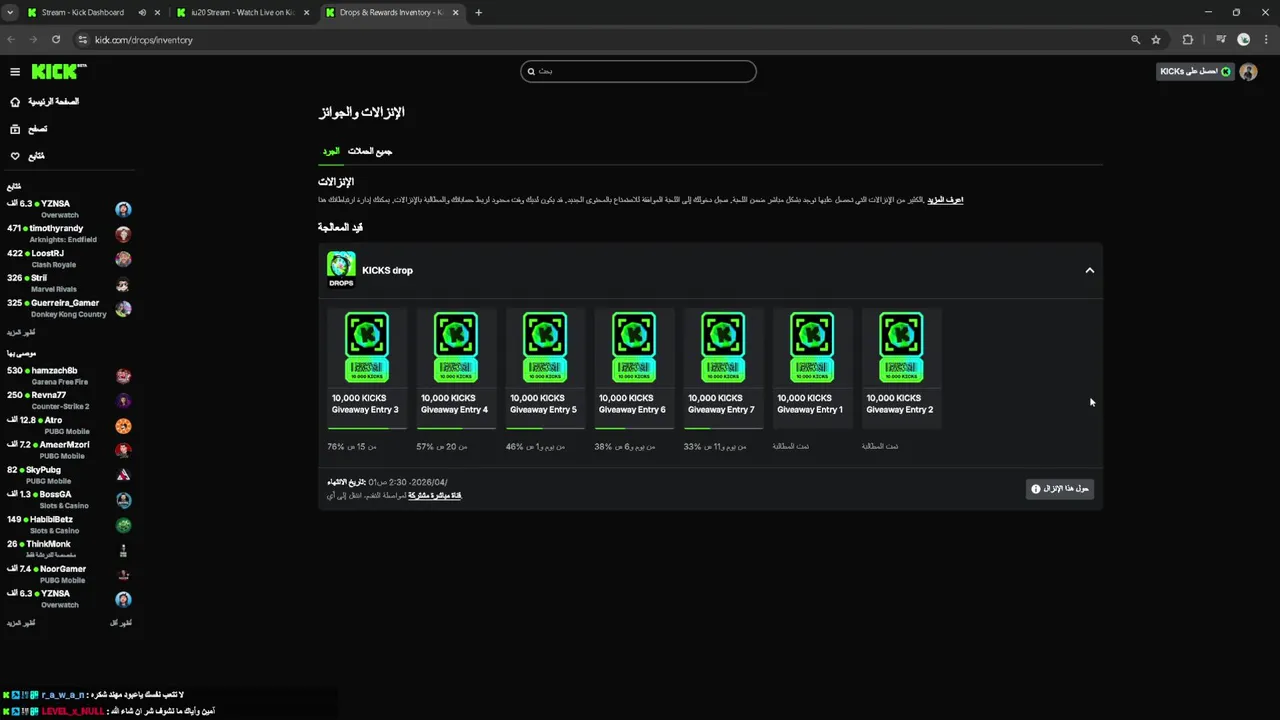Open LoostRJ channel avatar
This screenshot has height=720, width=1280.
pyautogui.click(x=123, y=259)
